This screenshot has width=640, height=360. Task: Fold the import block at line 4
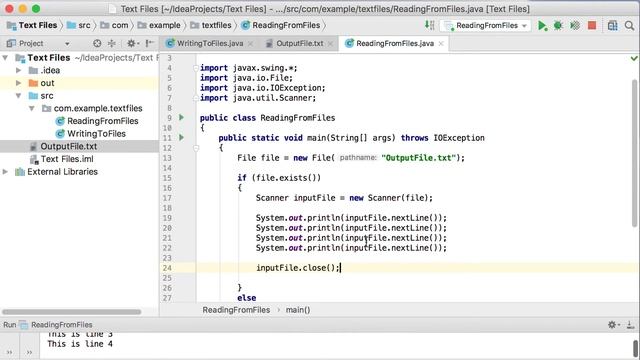[x=196, y=68]
